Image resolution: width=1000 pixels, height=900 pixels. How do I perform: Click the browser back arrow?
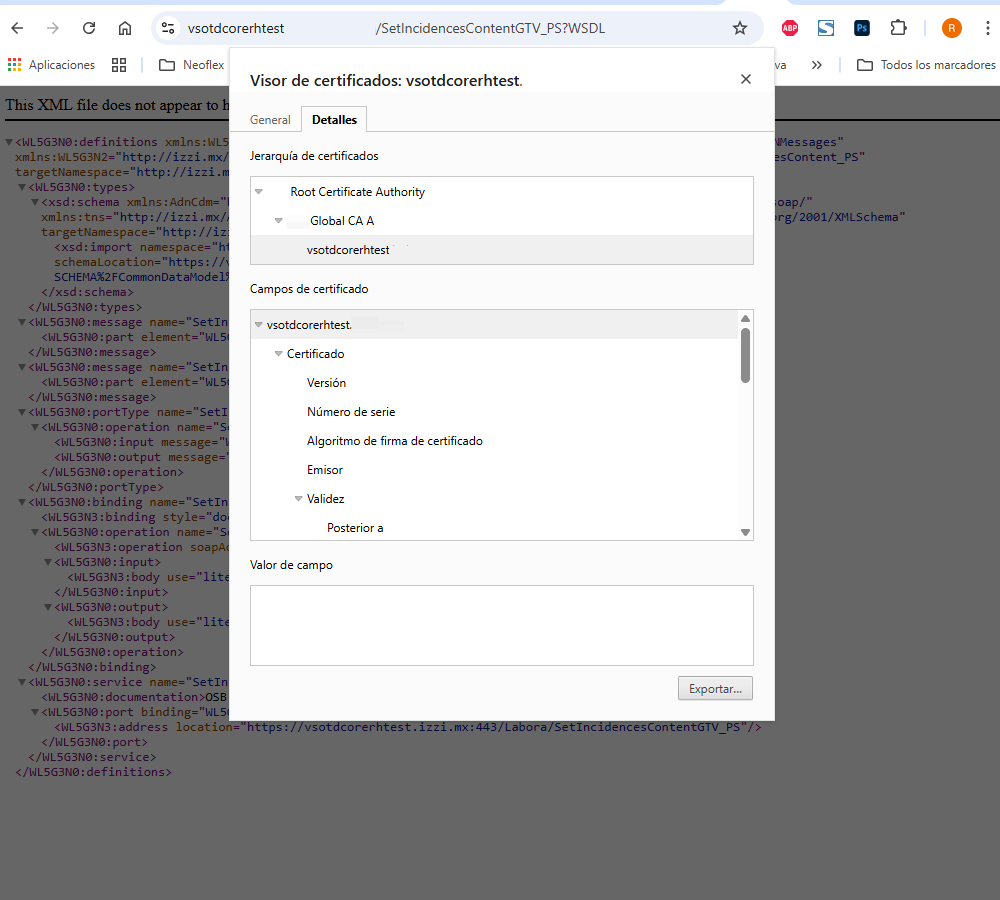(17, 28)
